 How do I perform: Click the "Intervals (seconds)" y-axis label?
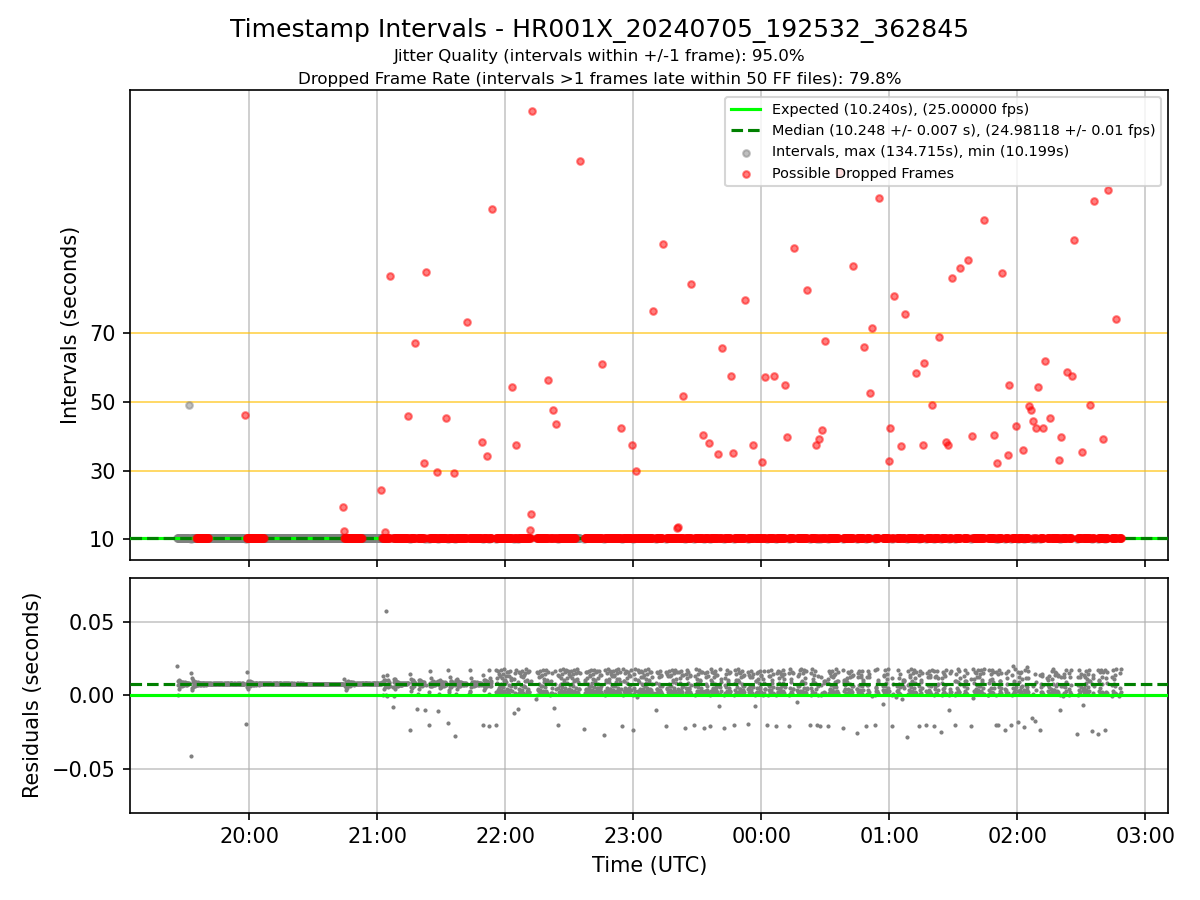pos(70,325)
